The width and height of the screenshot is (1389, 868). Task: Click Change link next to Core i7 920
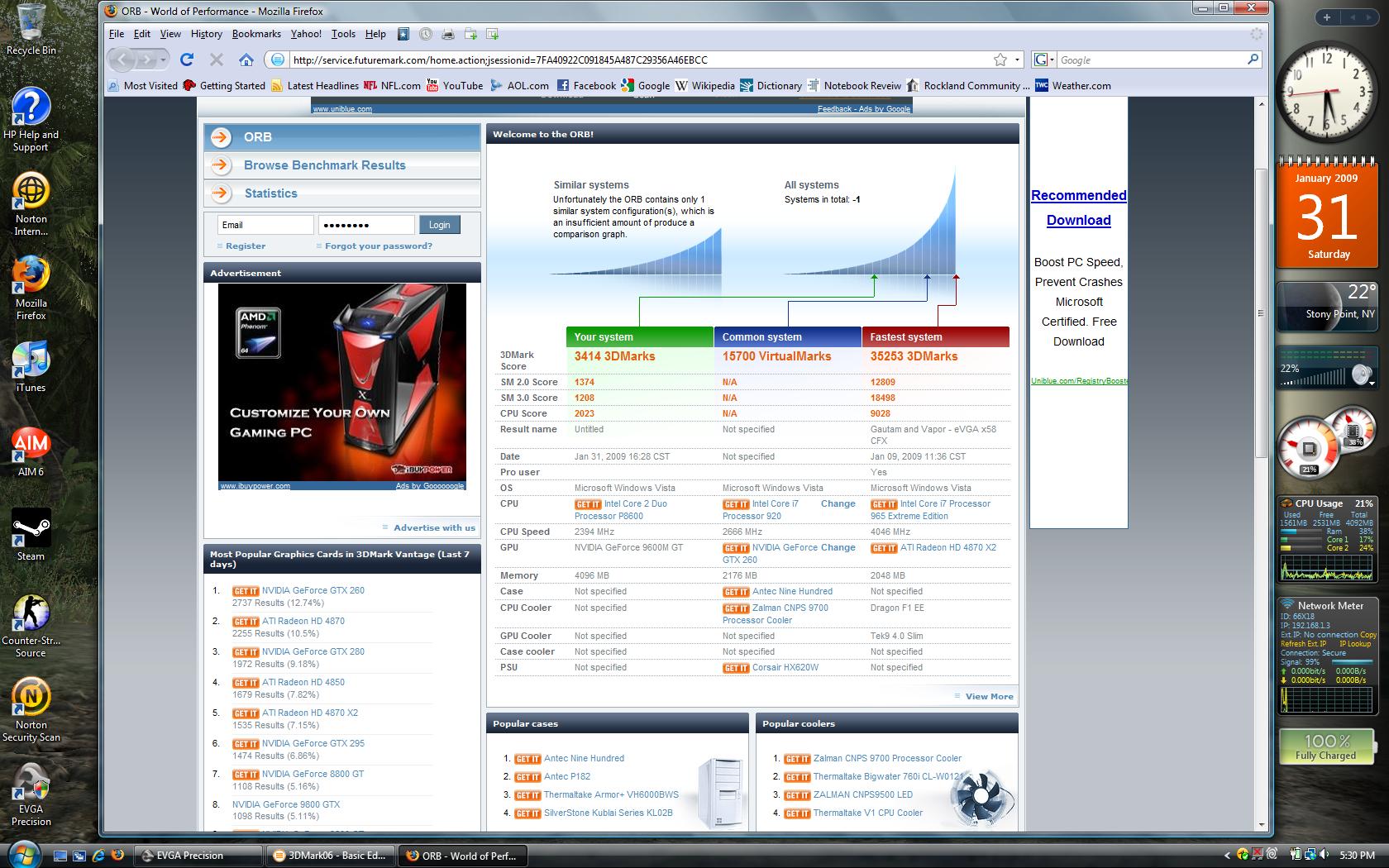click(838, 503)
